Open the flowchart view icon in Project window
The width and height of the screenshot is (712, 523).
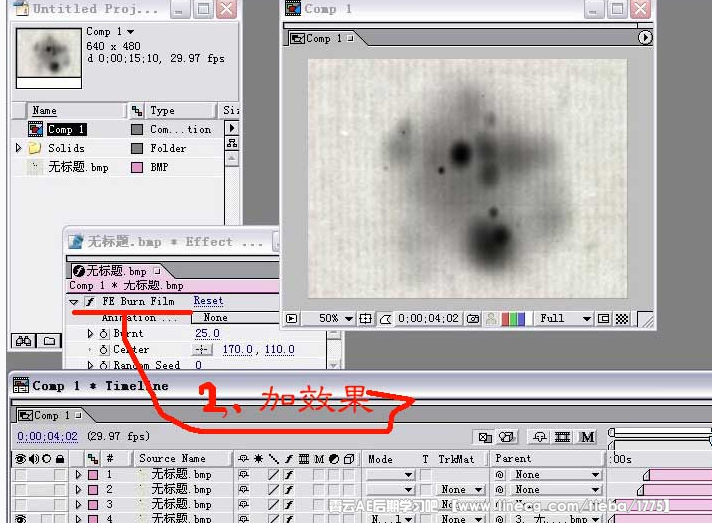[x=232, y=143]
